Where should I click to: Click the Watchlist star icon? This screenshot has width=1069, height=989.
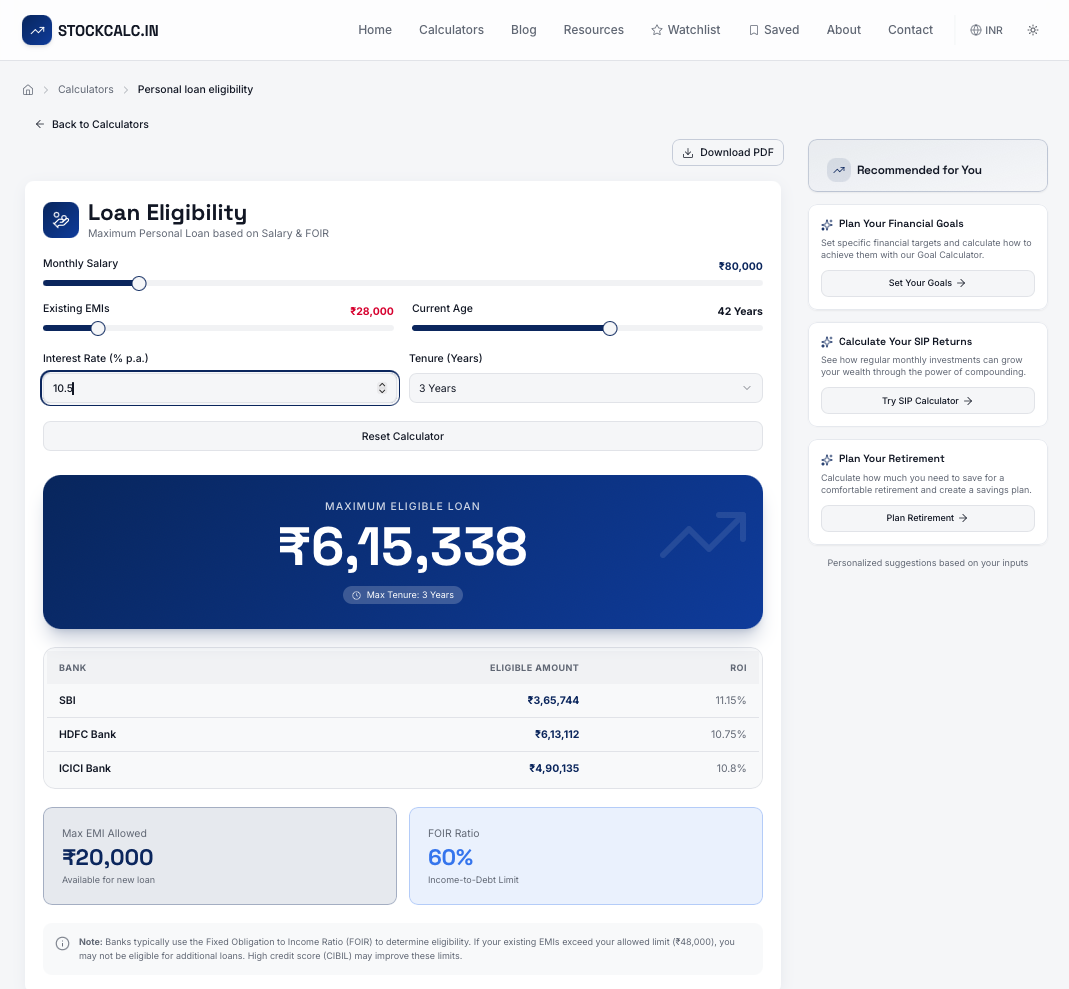tap(655, 30)
